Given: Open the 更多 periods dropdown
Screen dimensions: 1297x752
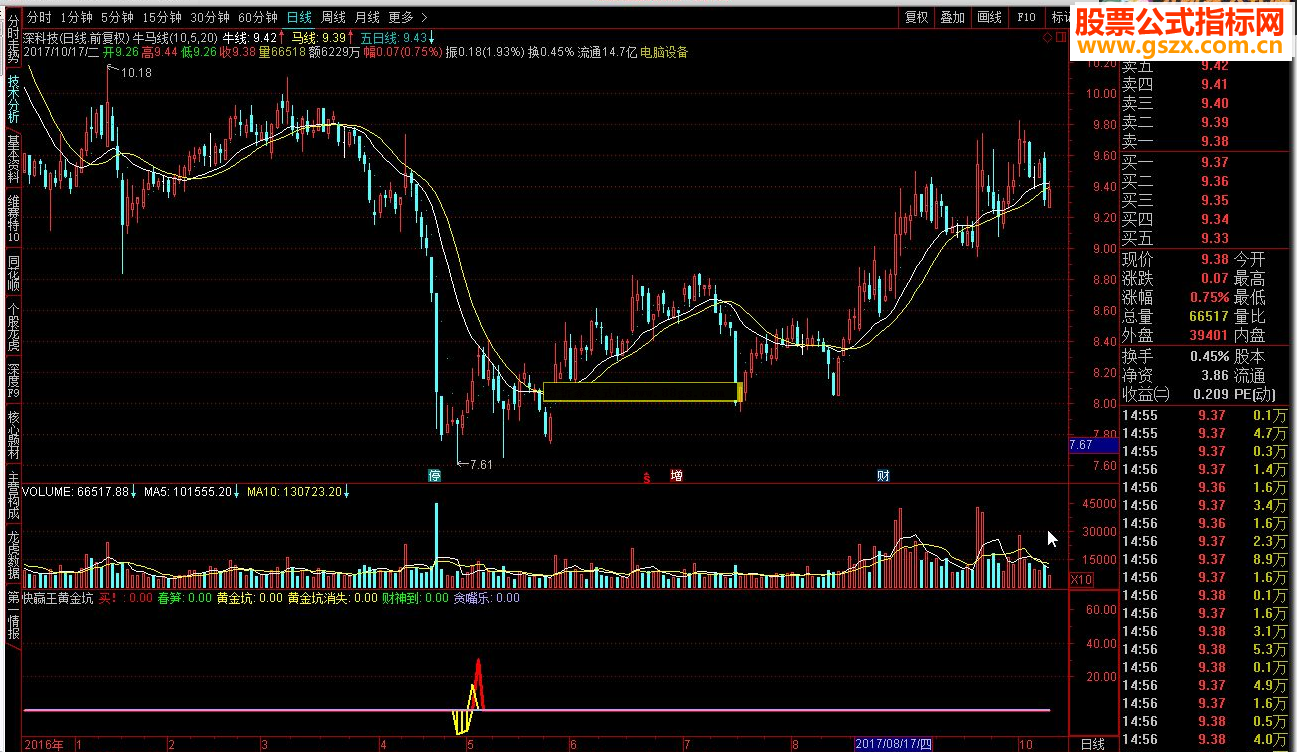Looking at the screenshot, I should tap(407, 17).
